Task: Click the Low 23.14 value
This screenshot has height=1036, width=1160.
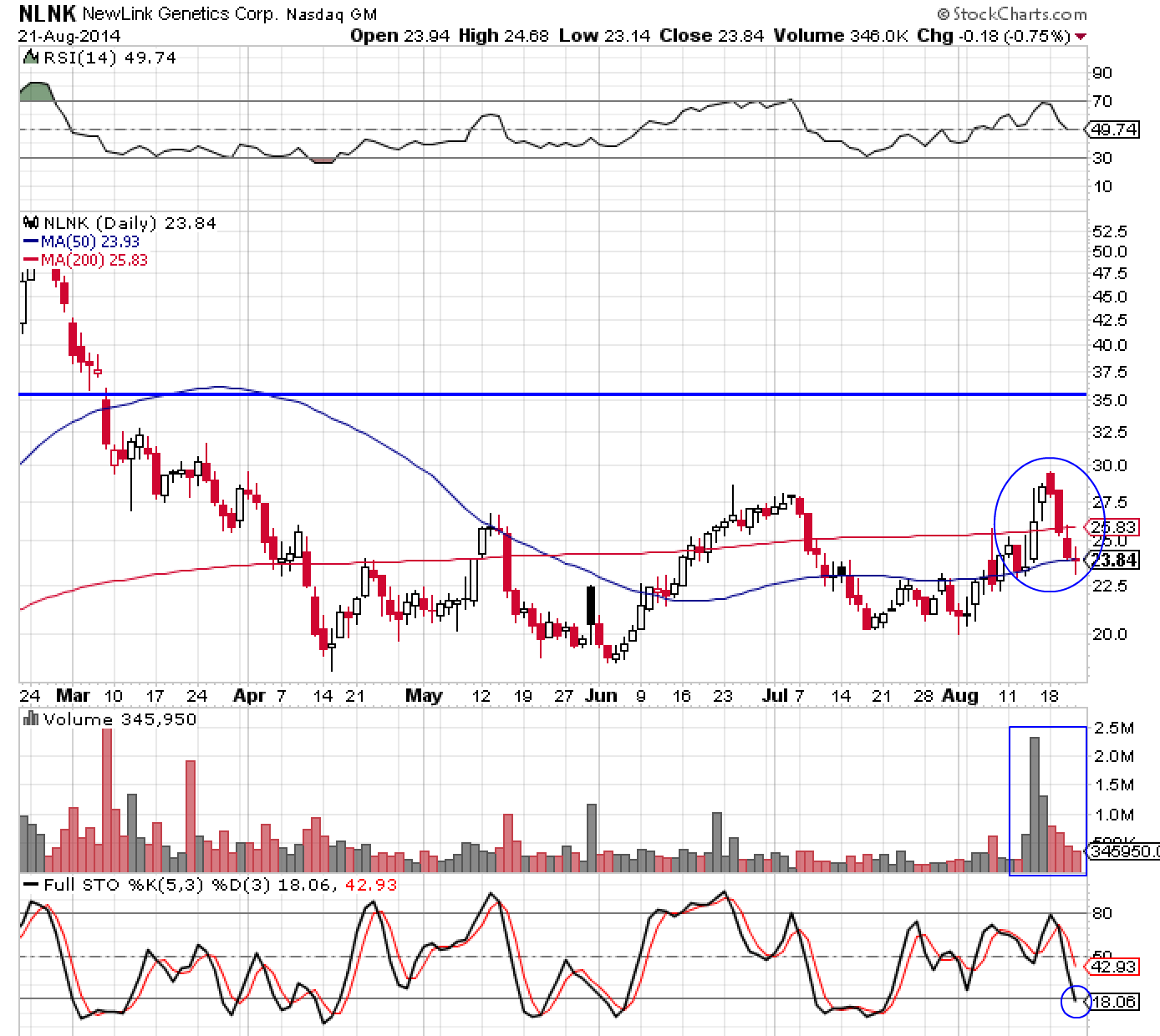Action: pyautogui.click(x=605, y=36)
